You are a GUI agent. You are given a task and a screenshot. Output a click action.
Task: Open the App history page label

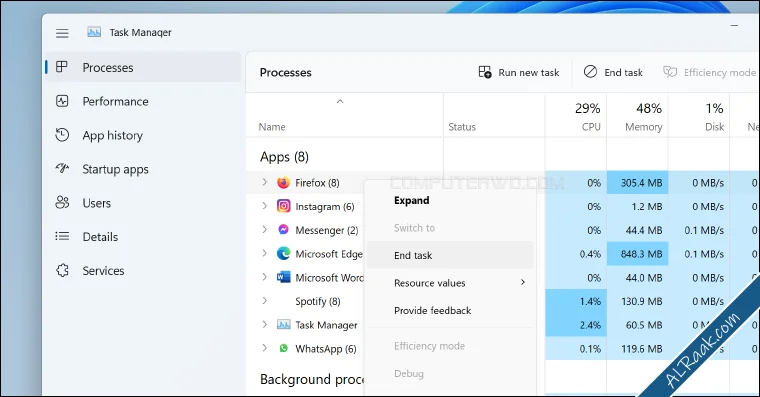coord(112,135)
